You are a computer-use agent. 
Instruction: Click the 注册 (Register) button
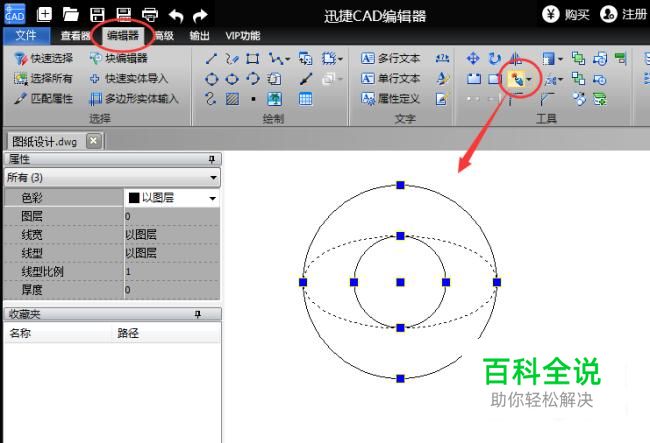[x=623, y=15]
